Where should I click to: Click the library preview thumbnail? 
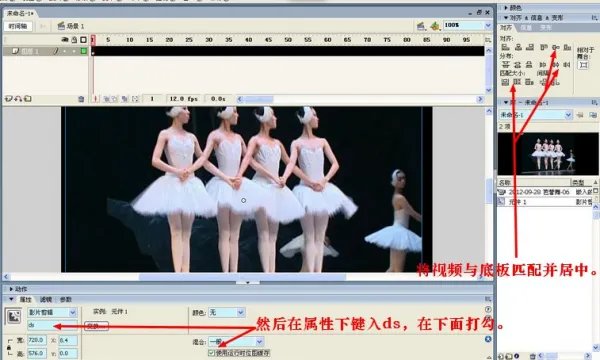click(x=548, y=154)
